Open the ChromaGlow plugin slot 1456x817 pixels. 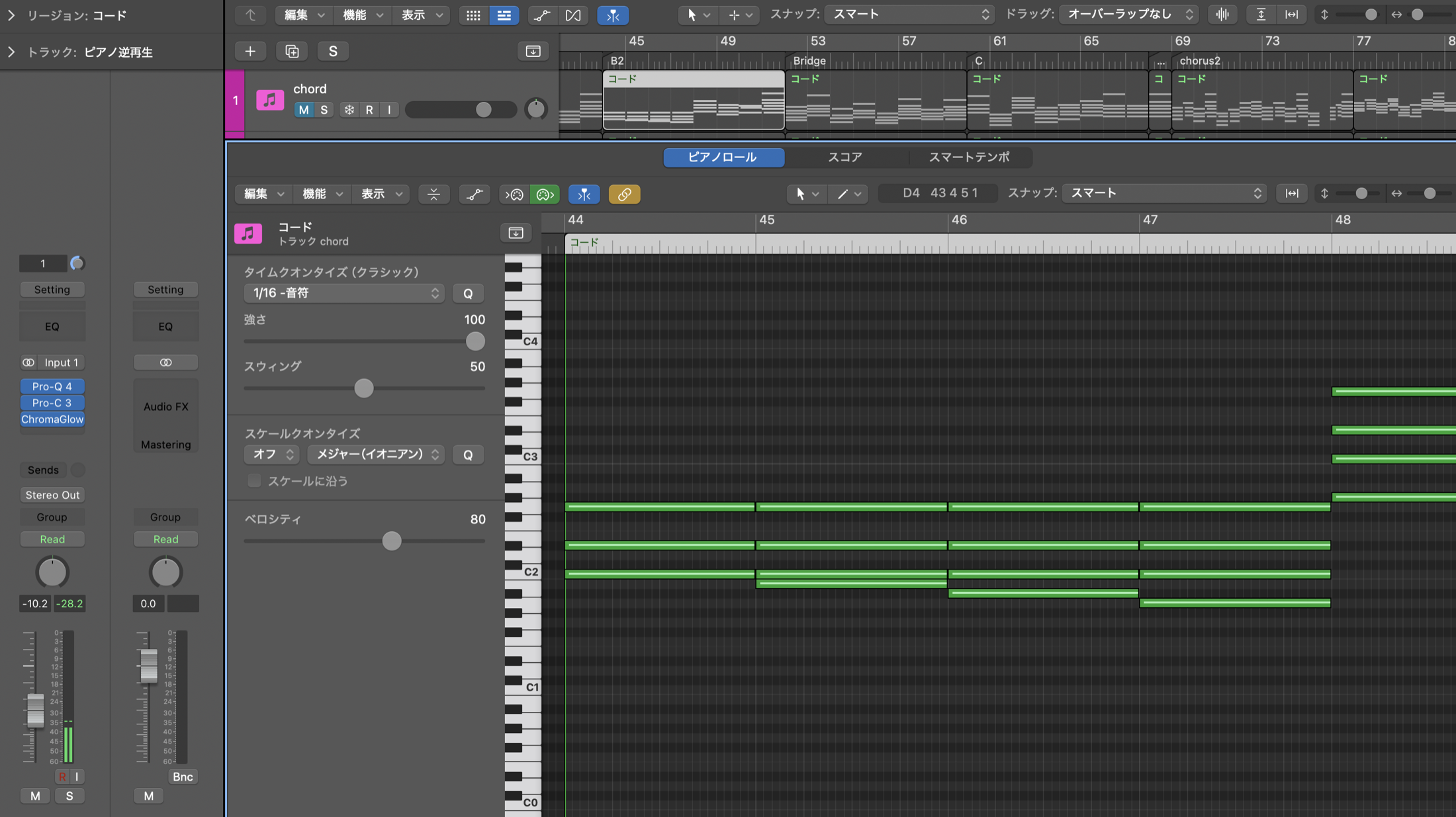[x=52, y=419]
